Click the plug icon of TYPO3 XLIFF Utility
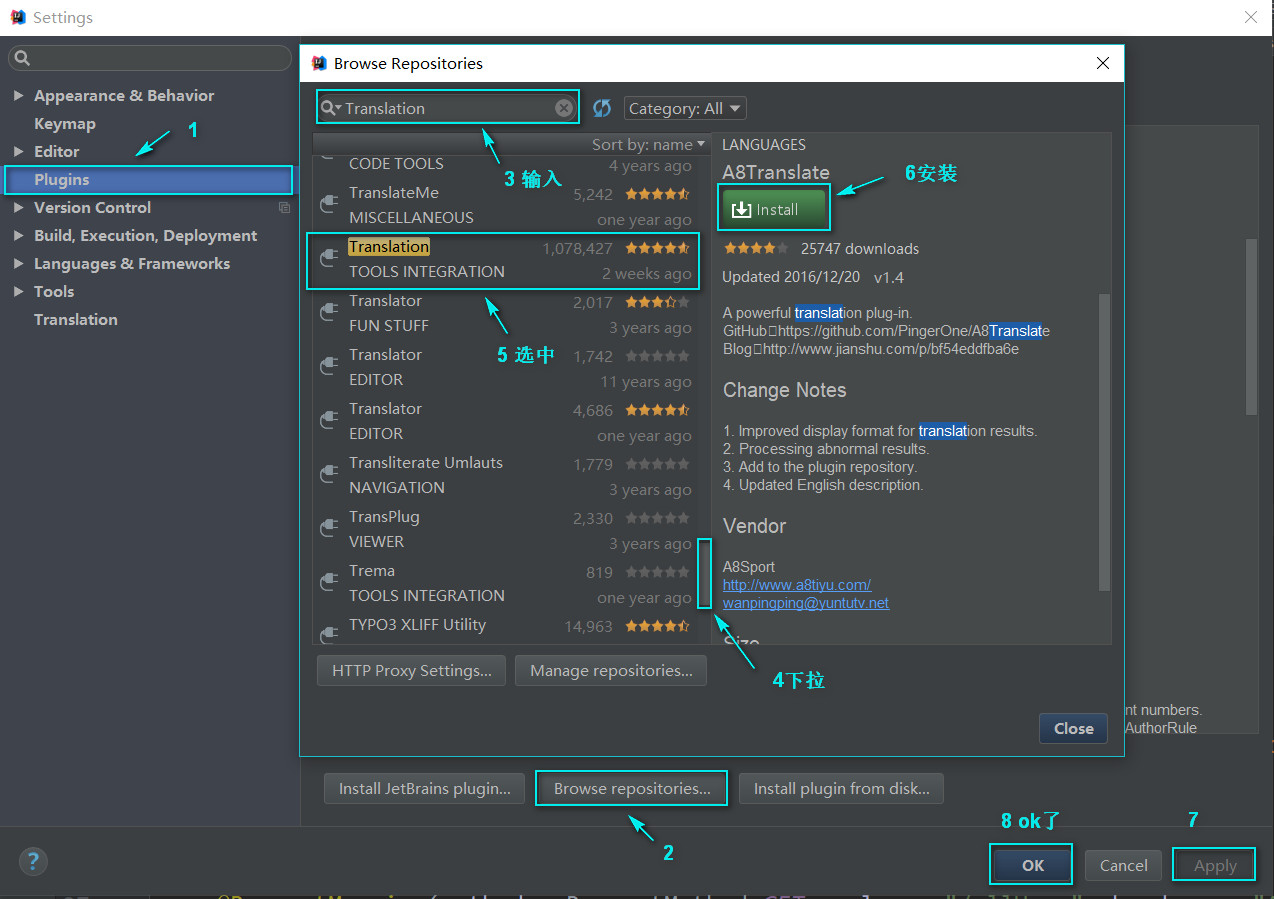The width and height of the screenshot is (1274, 899). pyautogui.click(x=328, y=633)
